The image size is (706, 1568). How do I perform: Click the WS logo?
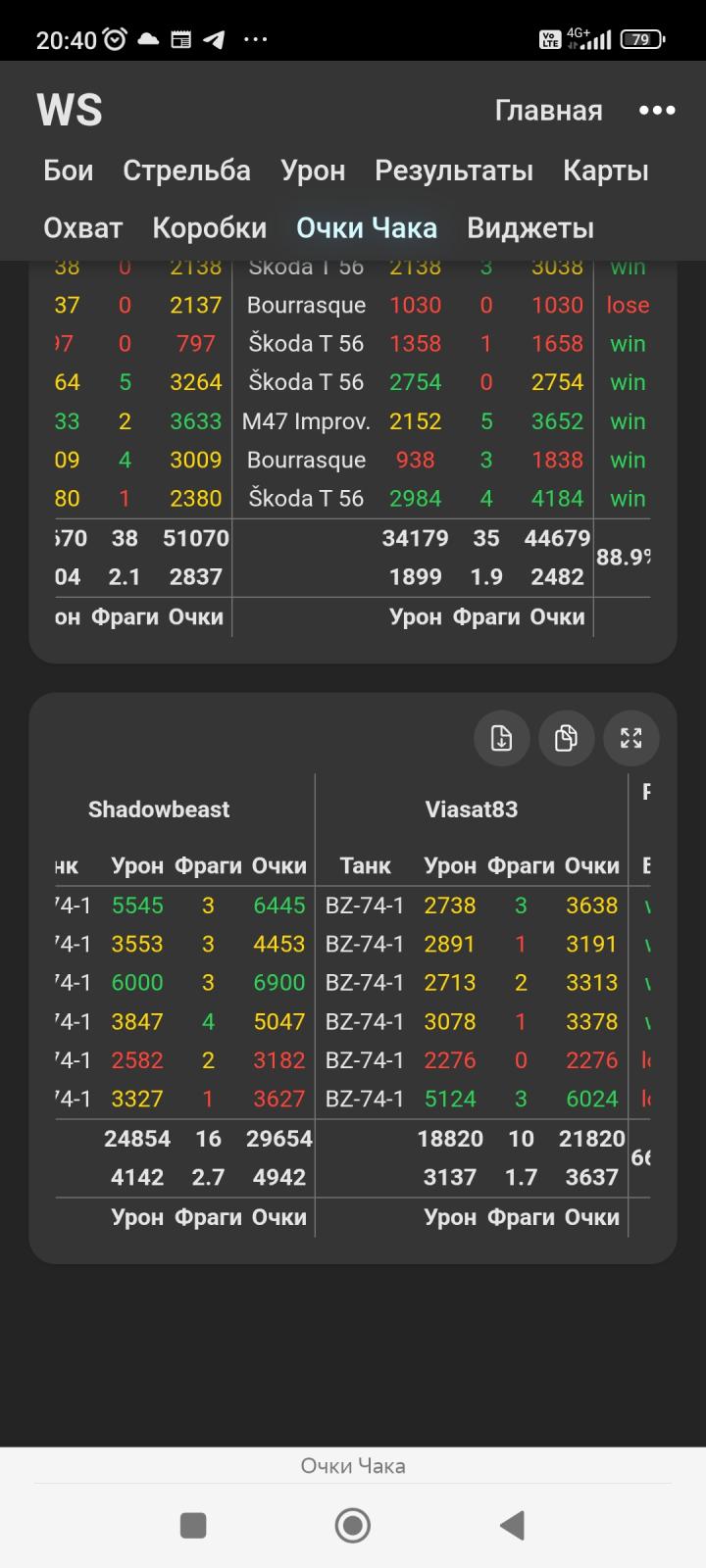coord(70,110)
